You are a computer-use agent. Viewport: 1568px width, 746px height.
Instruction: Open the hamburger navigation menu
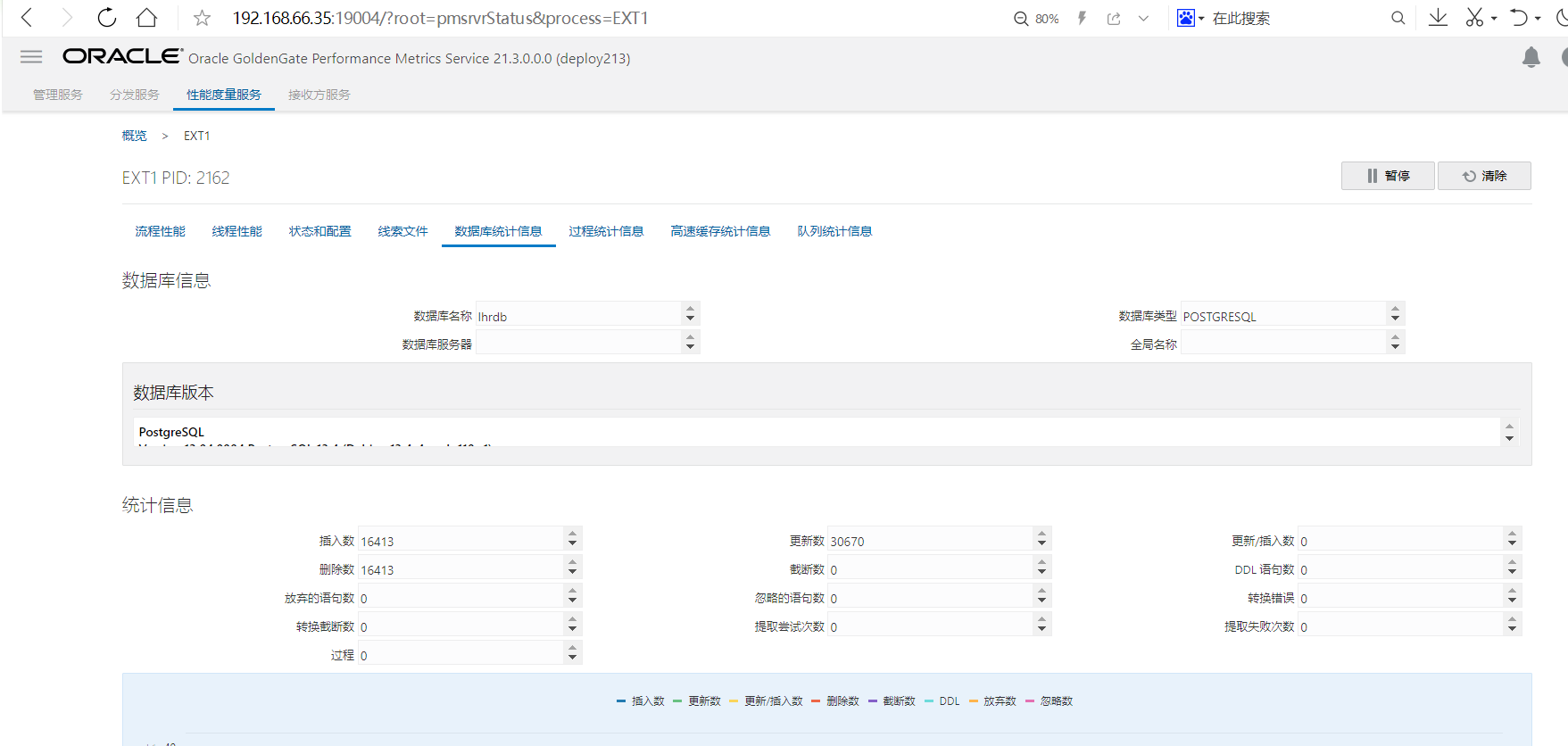(x=31, y=57)
